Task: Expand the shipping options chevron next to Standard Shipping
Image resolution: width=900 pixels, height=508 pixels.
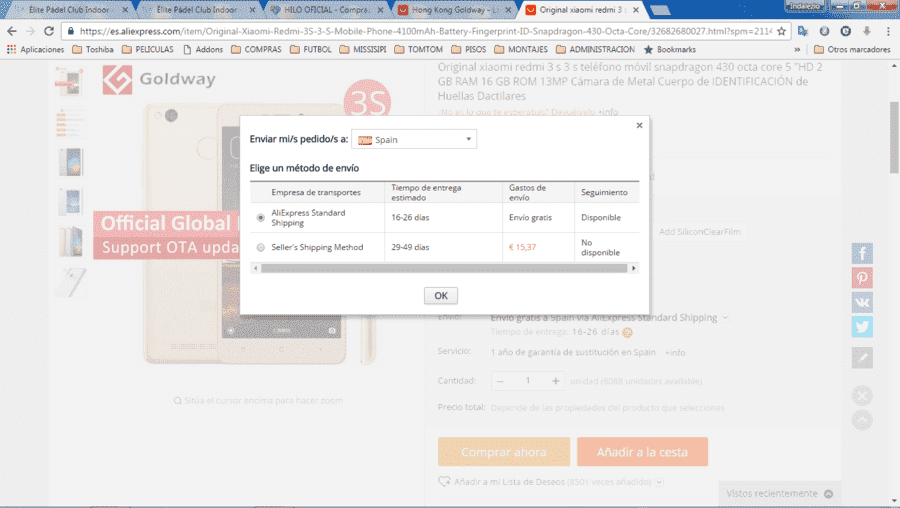Action: pyautogui.click(x=726, y=317)
